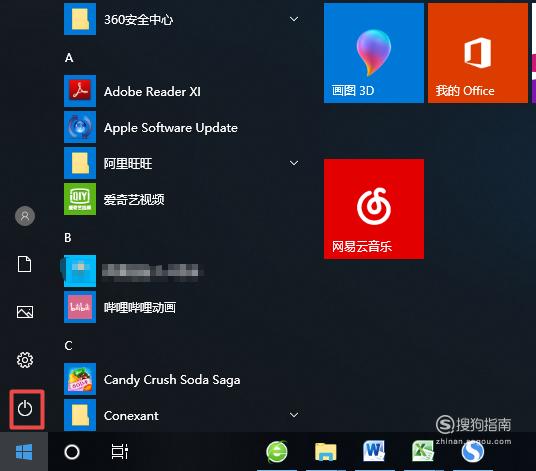Click the 阿里旺旺 folder icon
This screenshot has width=536, height=471.
[80, 163]
